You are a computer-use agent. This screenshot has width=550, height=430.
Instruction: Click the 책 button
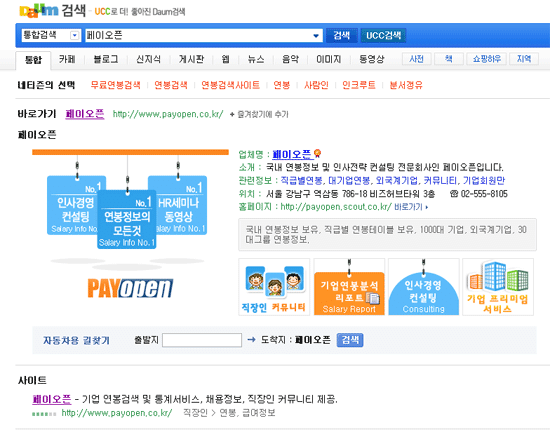(x=449, y=59)
